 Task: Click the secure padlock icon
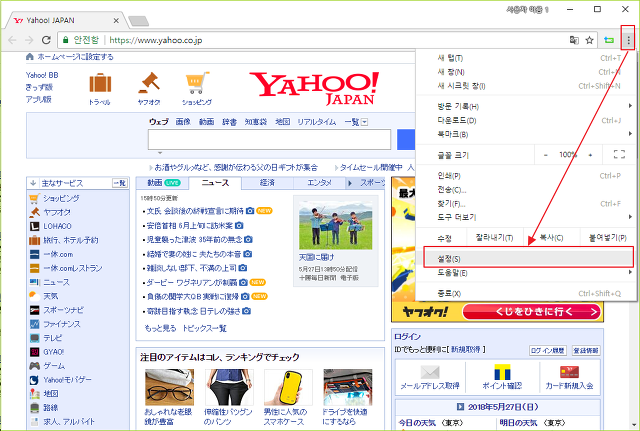coord(65,40)
